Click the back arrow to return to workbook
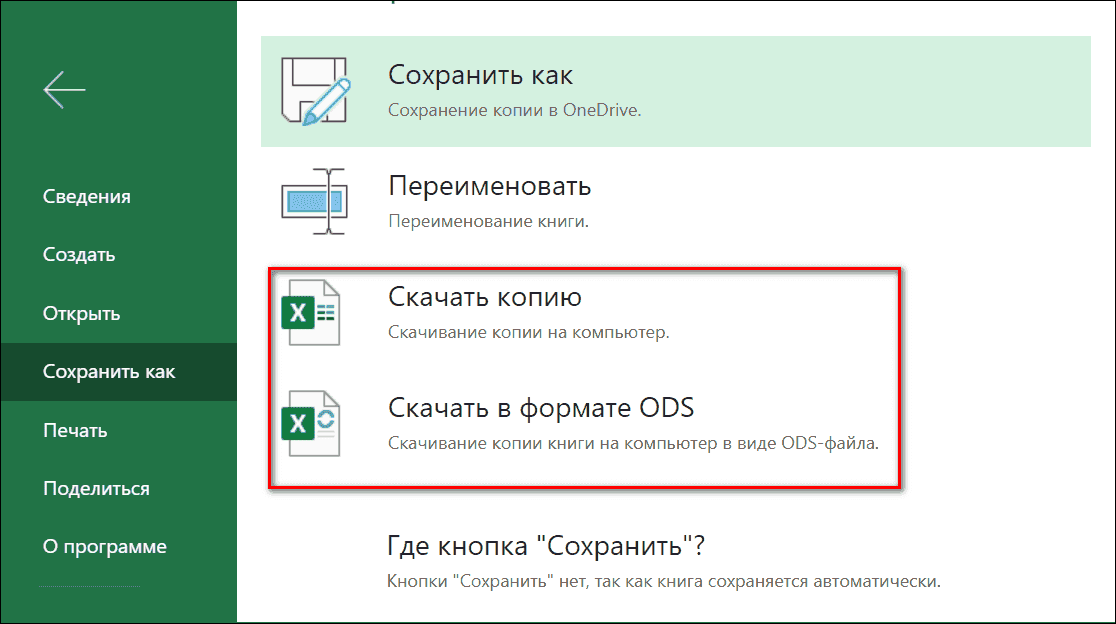1116x624 pixels. [63, 89]
